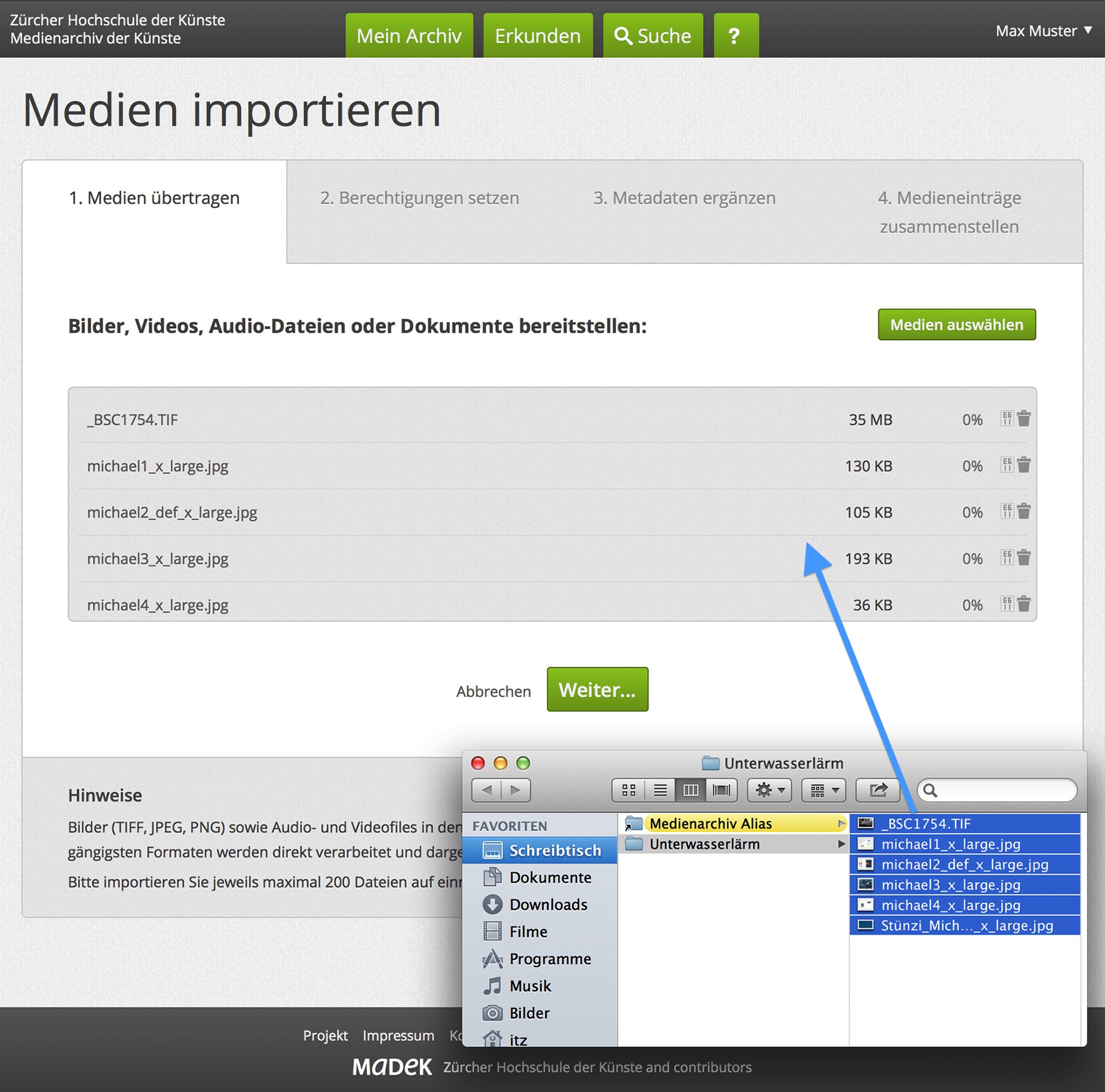Switch Finder to list view
The width and height of the screenshot is (1105, 1092).
click(x=660, y=790)
